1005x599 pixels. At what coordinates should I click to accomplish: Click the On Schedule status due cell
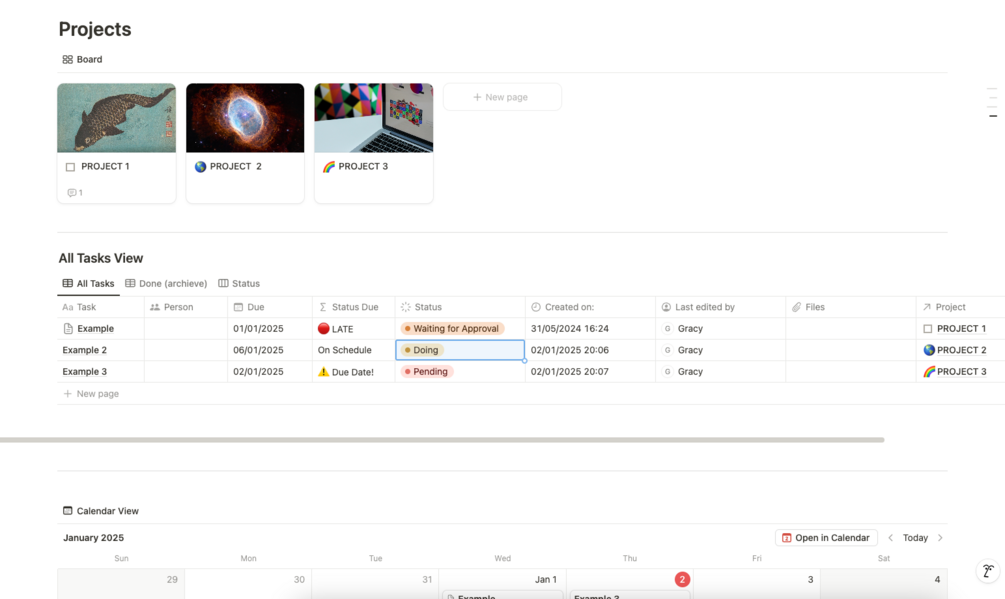point(354,350)
